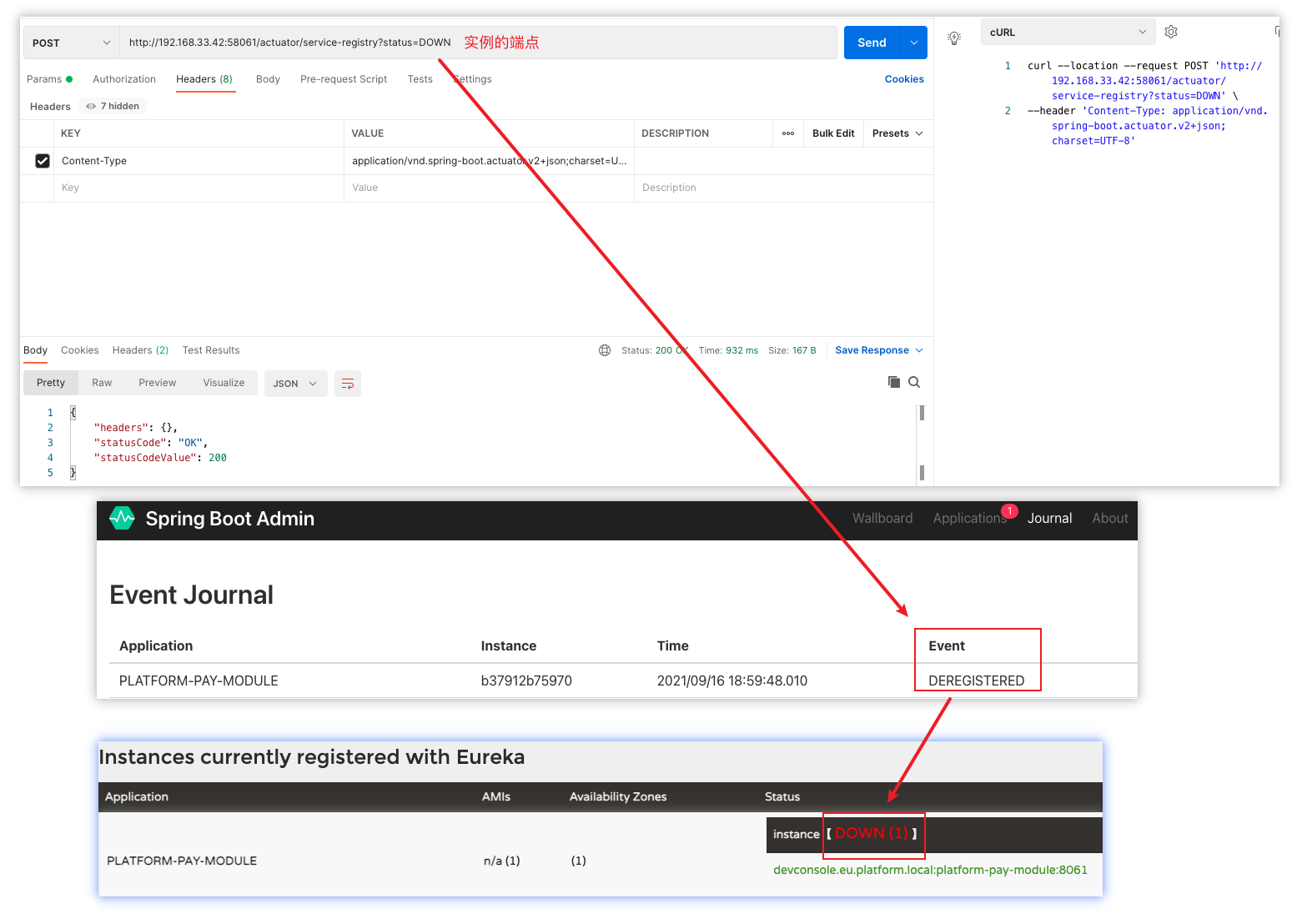Click the three-dots column options icon

(x=788, y=133)
